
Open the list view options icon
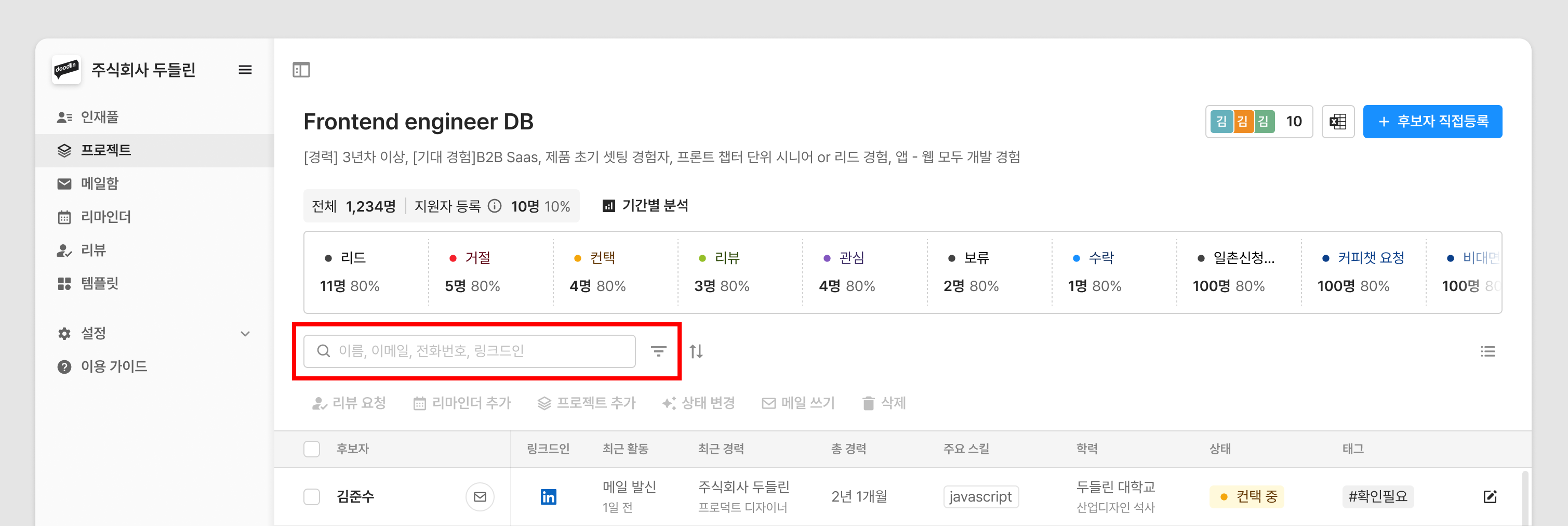[x=1487, y=351]
